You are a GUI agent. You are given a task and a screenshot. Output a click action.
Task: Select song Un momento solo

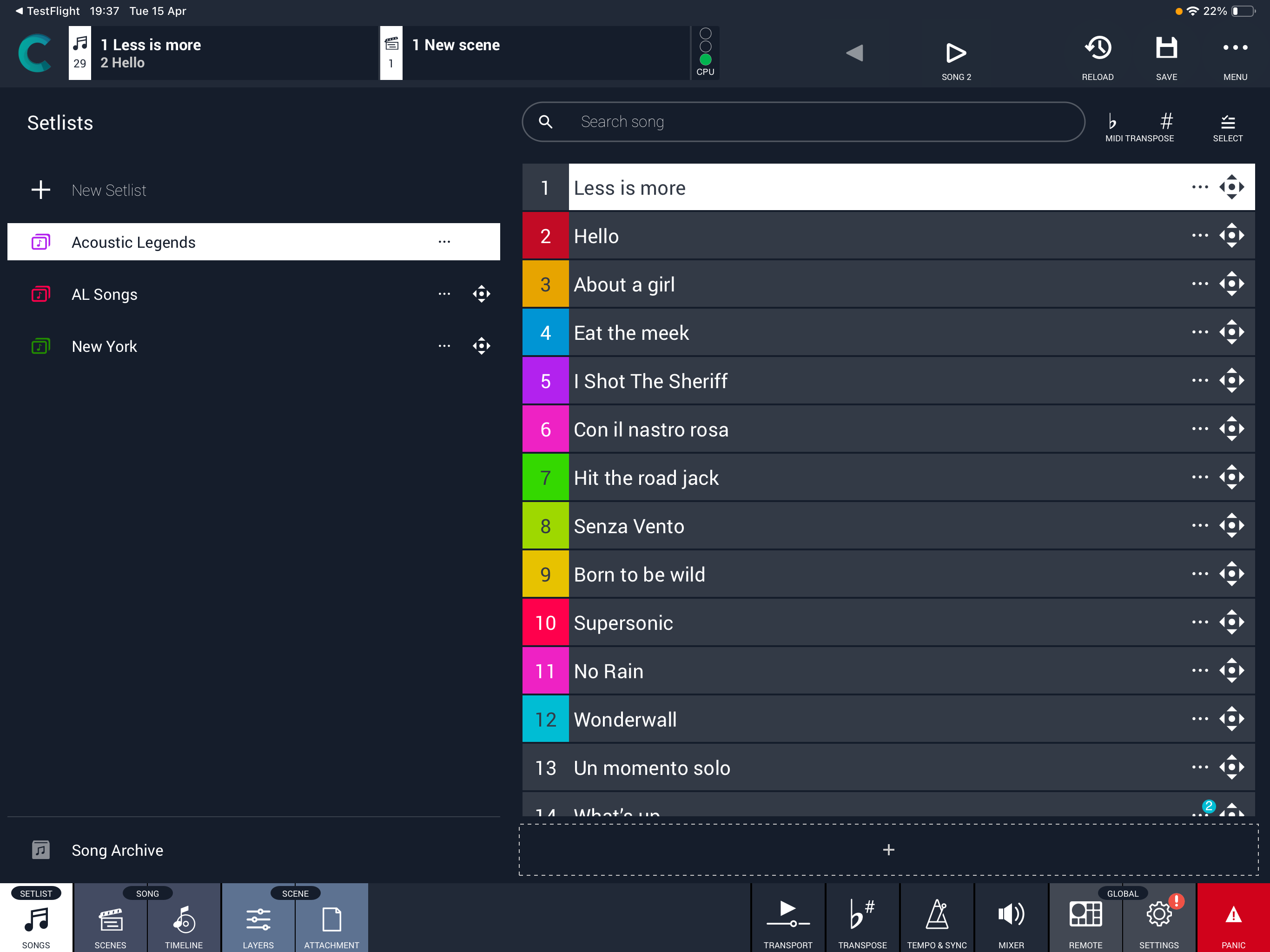(x=888, y=767)
